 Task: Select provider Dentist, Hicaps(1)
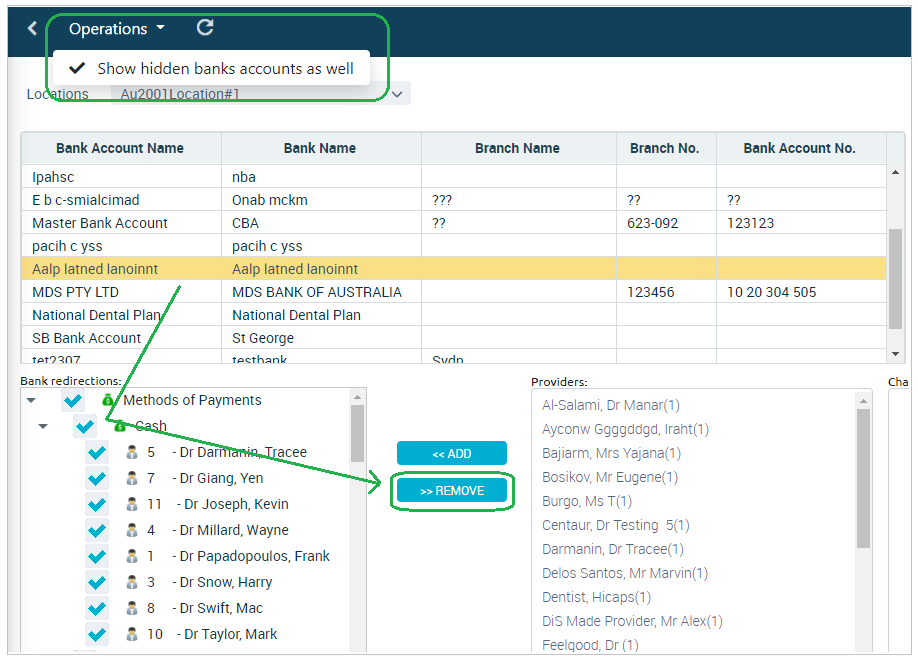point(596,597)
